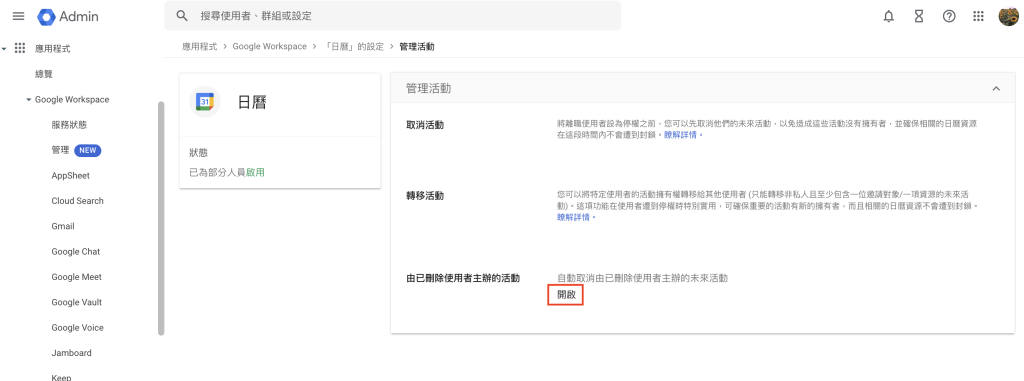Open Google Chat in the sidebar
The image size is (1024, 381).
[x=76, y=252]
